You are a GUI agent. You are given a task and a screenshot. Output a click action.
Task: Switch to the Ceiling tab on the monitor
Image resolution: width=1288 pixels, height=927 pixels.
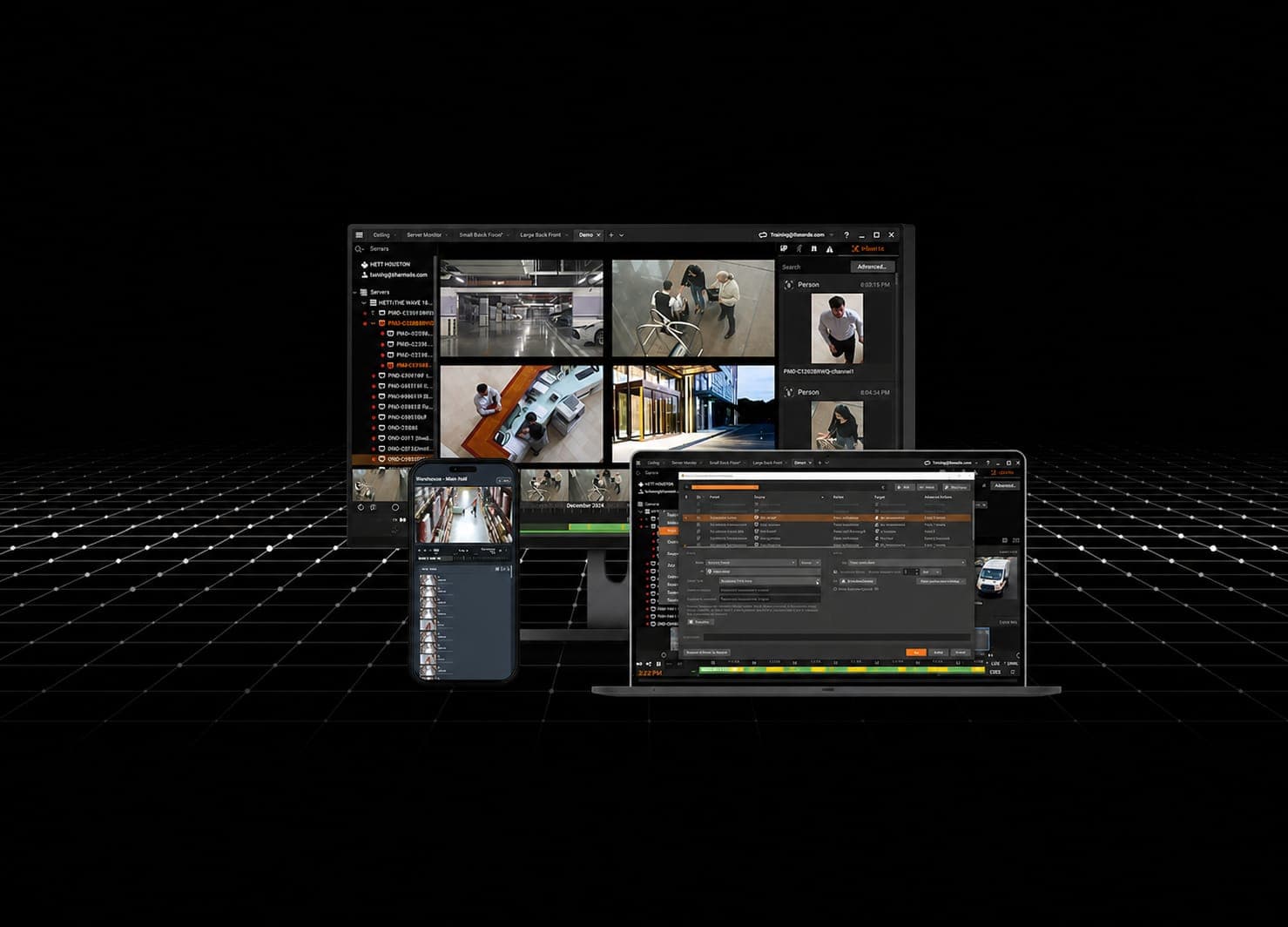381,235
